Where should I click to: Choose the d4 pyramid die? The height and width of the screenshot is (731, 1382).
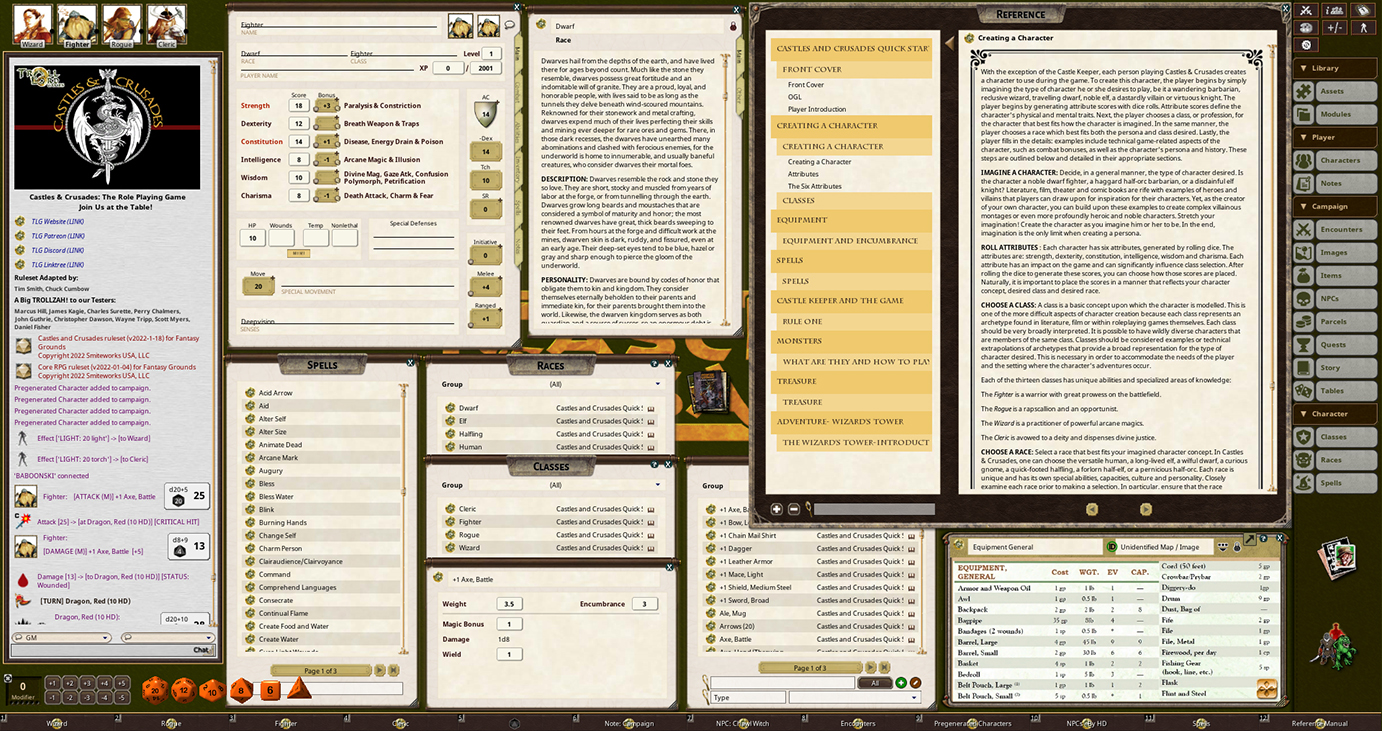click(300, 689)
